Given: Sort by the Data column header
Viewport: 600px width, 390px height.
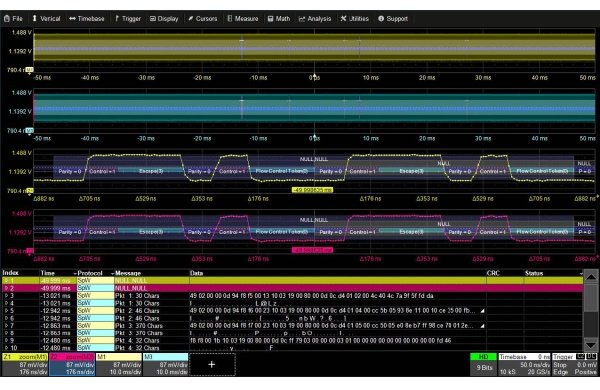Looking at the screenshot, I should (x=196, y=273).
